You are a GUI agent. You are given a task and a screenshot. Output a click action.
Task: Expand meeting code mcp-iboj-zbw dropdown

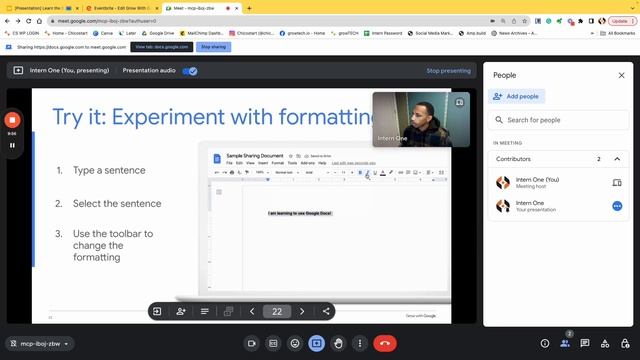(x=66, y=344)
